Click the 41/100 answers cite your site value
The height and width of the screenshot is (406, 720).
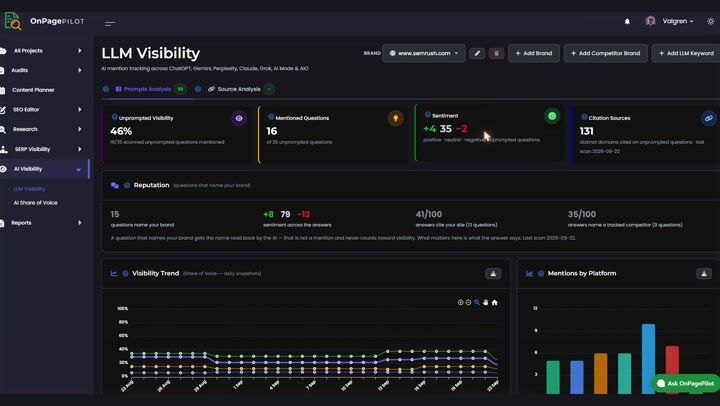pos(429,214)
